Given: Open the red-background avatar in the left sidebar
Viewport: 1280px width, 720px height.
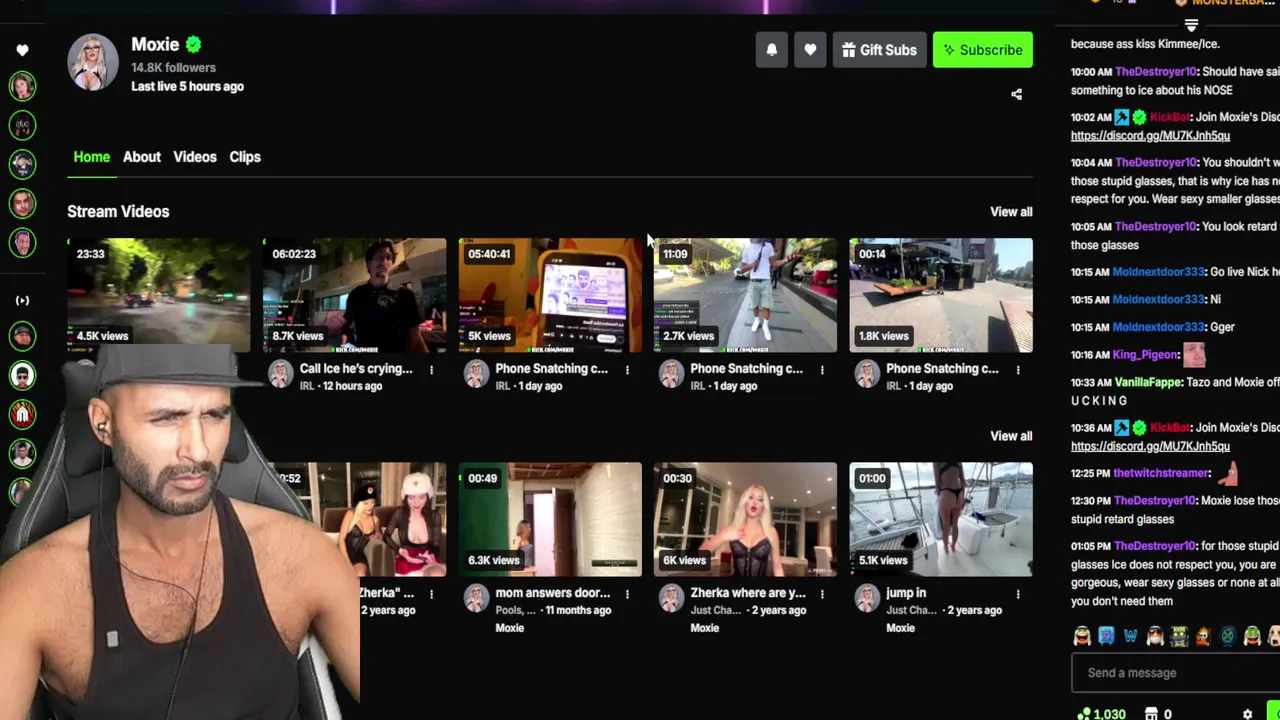Looking at the screenshot, I should pyautogui.click(x=22, y=414).
